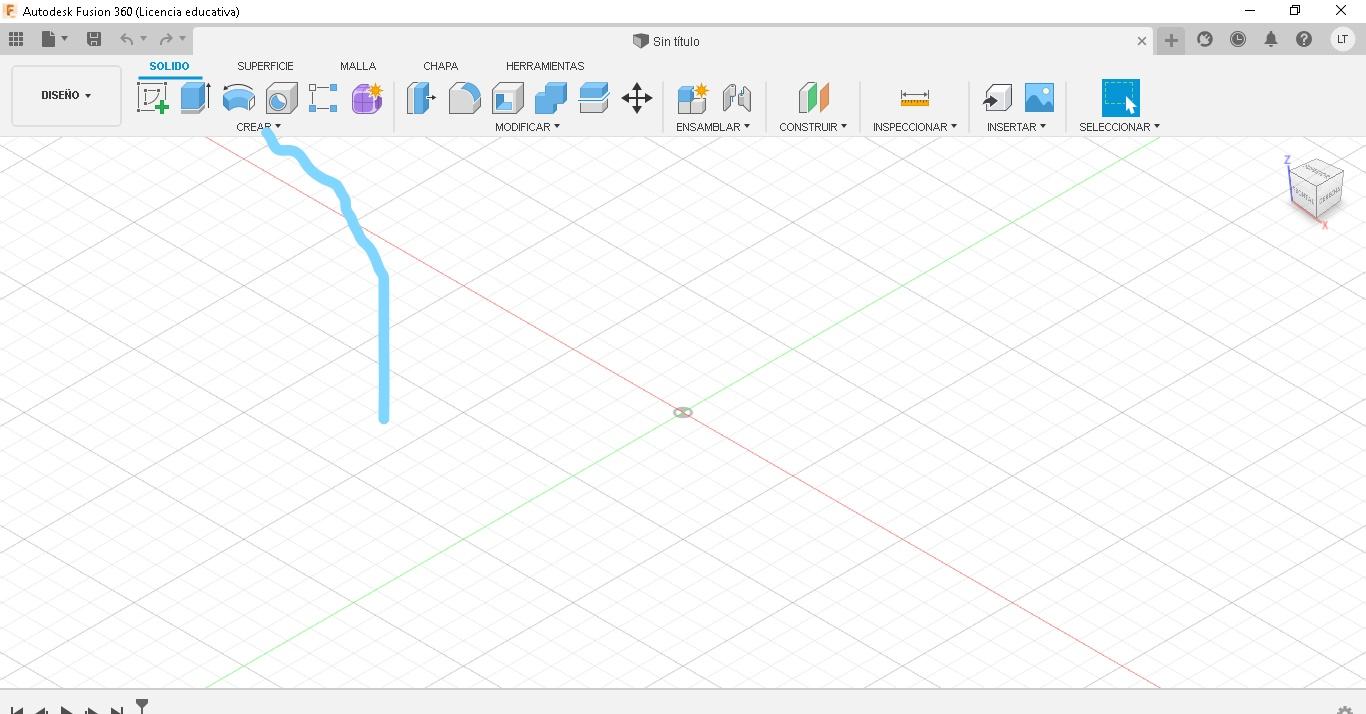The height and width of the screenshot is (714, 1366).
Task: Select the Measure ruler tool
Action: click(x=914, y=98)
